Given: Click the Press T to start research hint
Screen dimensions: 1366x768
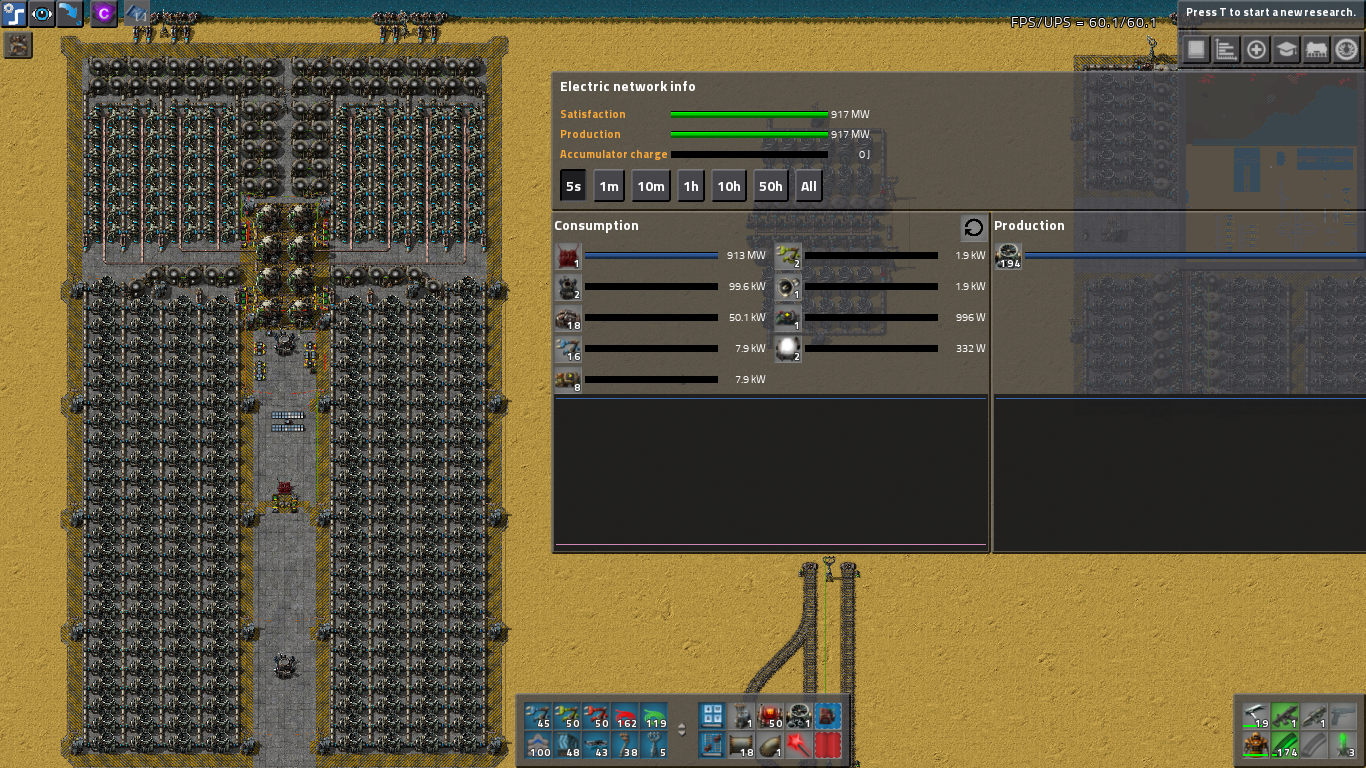Looking at the screenshot, I should tap(1270, 13).
